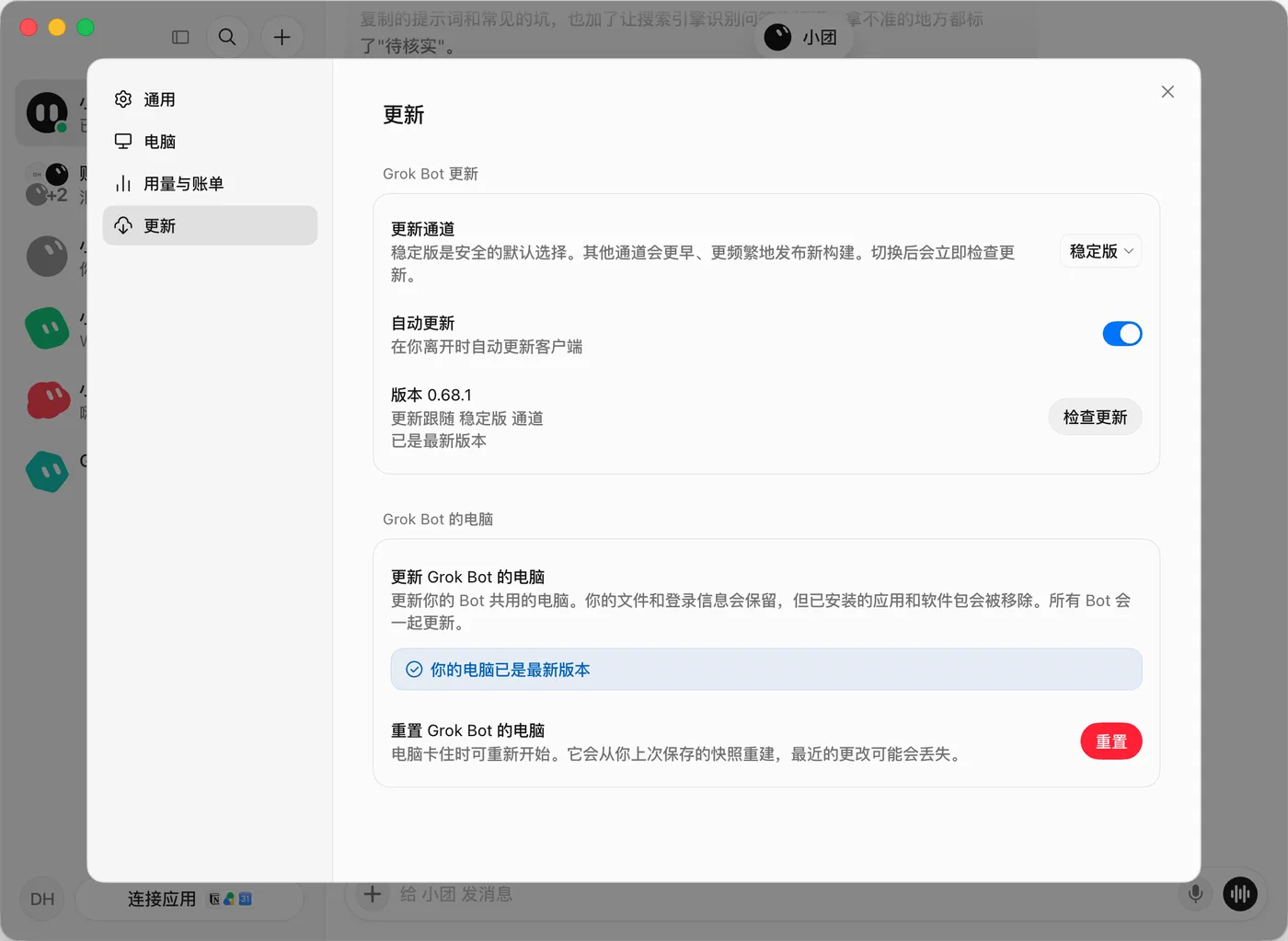1288x941 pixels.
Task: Add attachment with the message box plus icon
Action: tap(373, 894)
